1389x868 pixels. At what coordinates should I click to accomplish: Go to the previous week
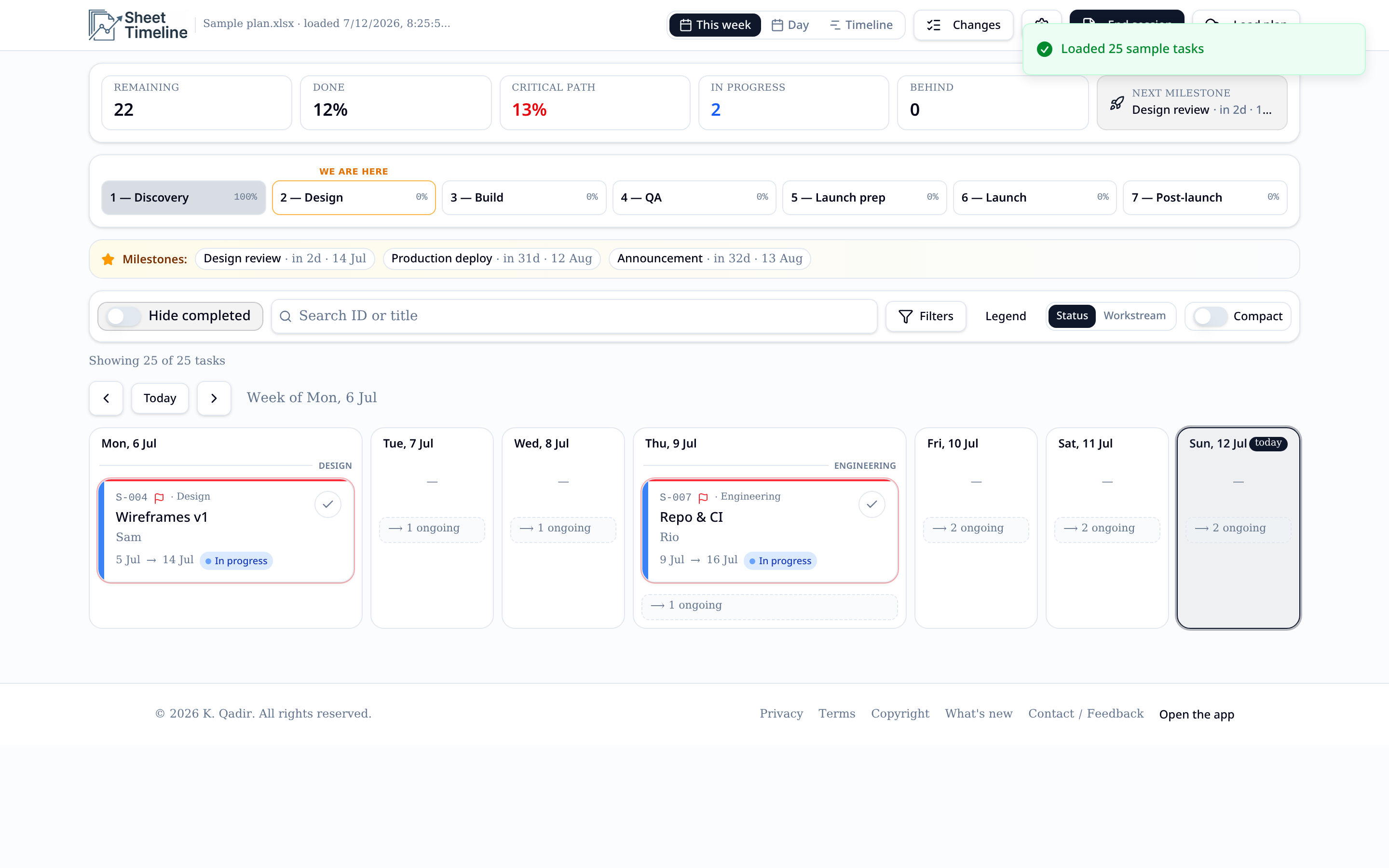coord(106,398)
